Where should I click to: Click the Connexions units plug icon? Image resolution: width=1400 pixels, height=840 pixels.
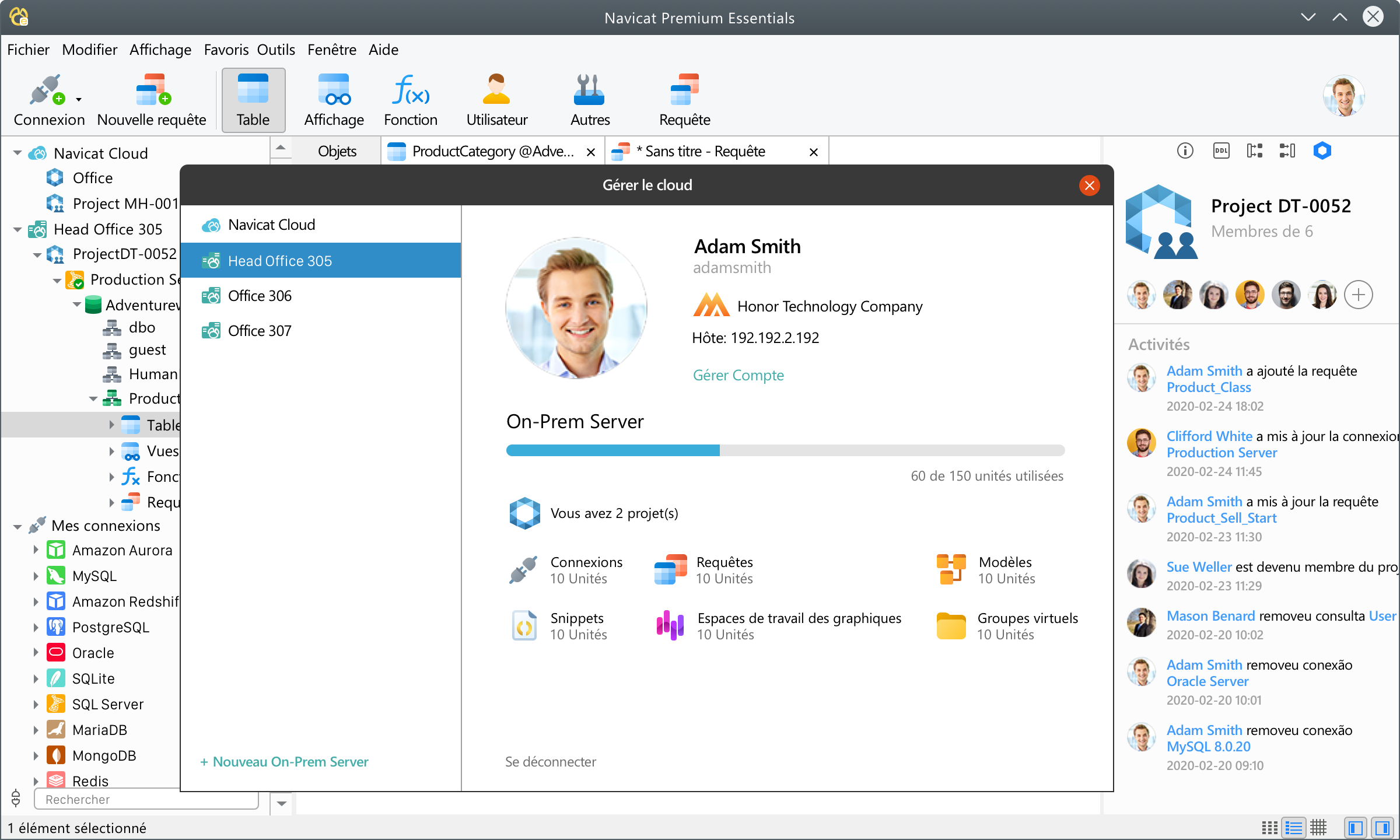click(523, 569)
